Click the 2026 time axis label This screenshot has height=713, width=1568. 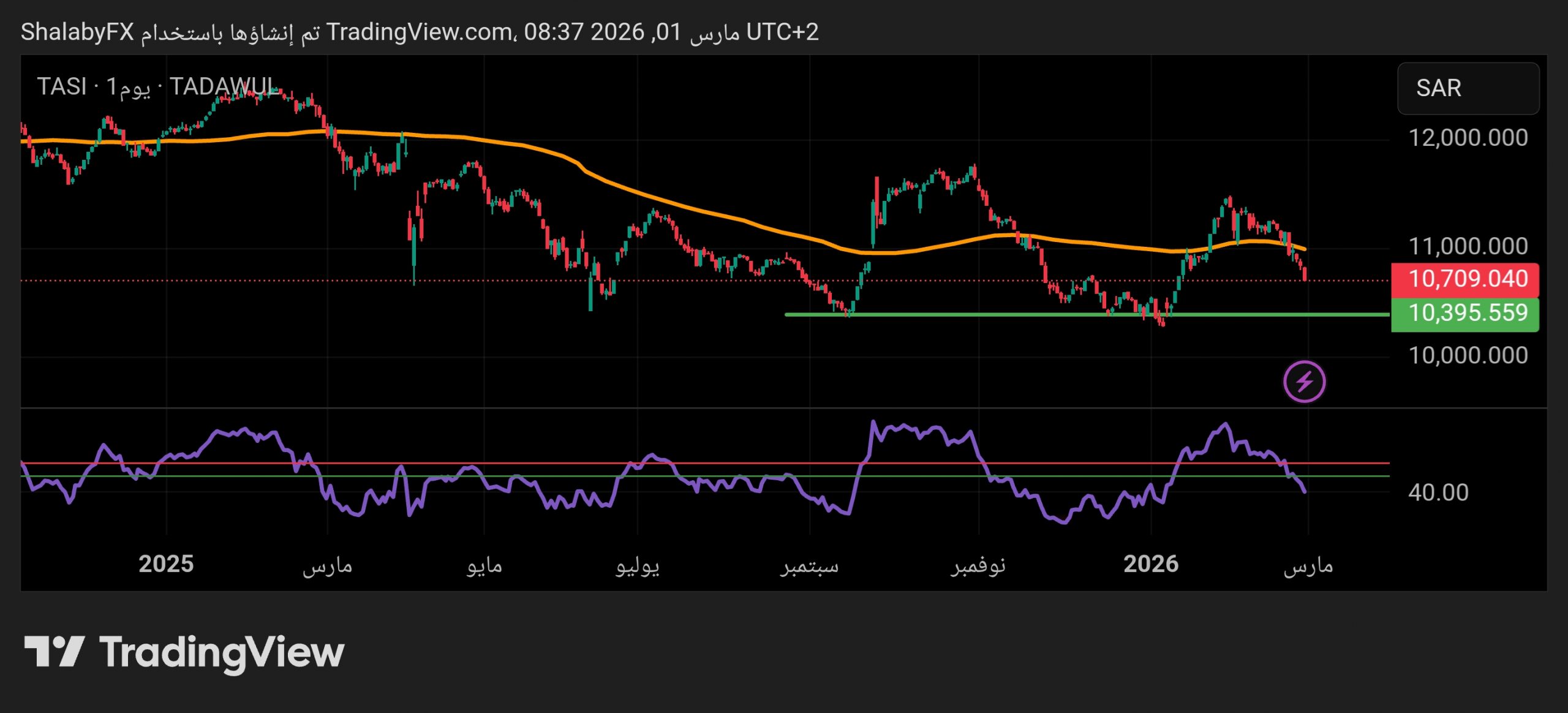pyautogui.click(x=1150, y=564)
